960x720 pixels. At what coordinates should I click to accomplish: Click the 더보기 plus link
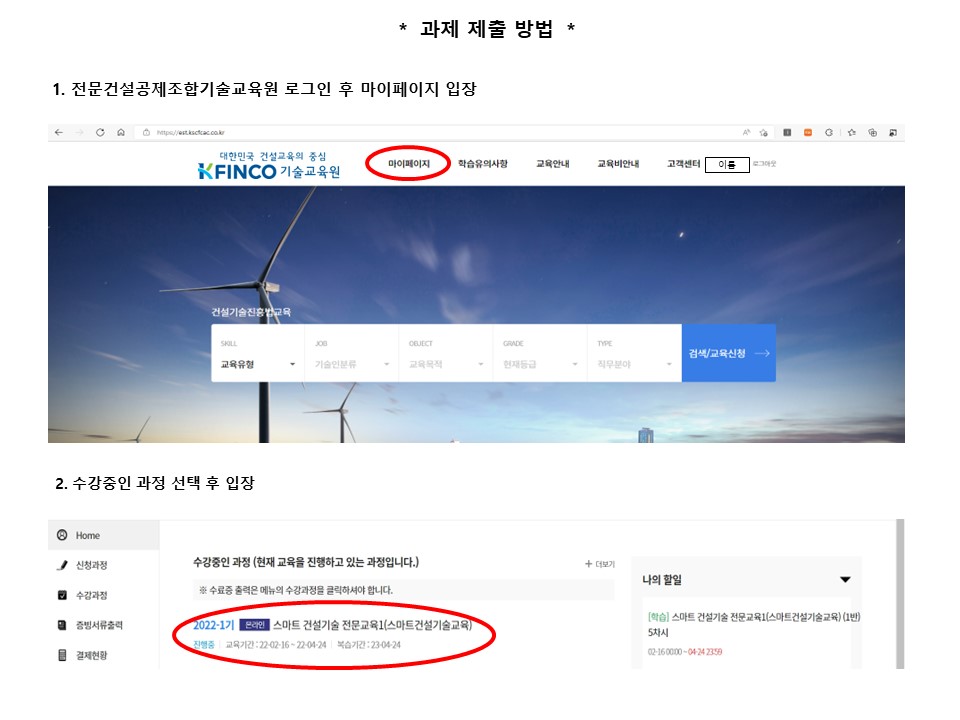click(x=600, y=564)
